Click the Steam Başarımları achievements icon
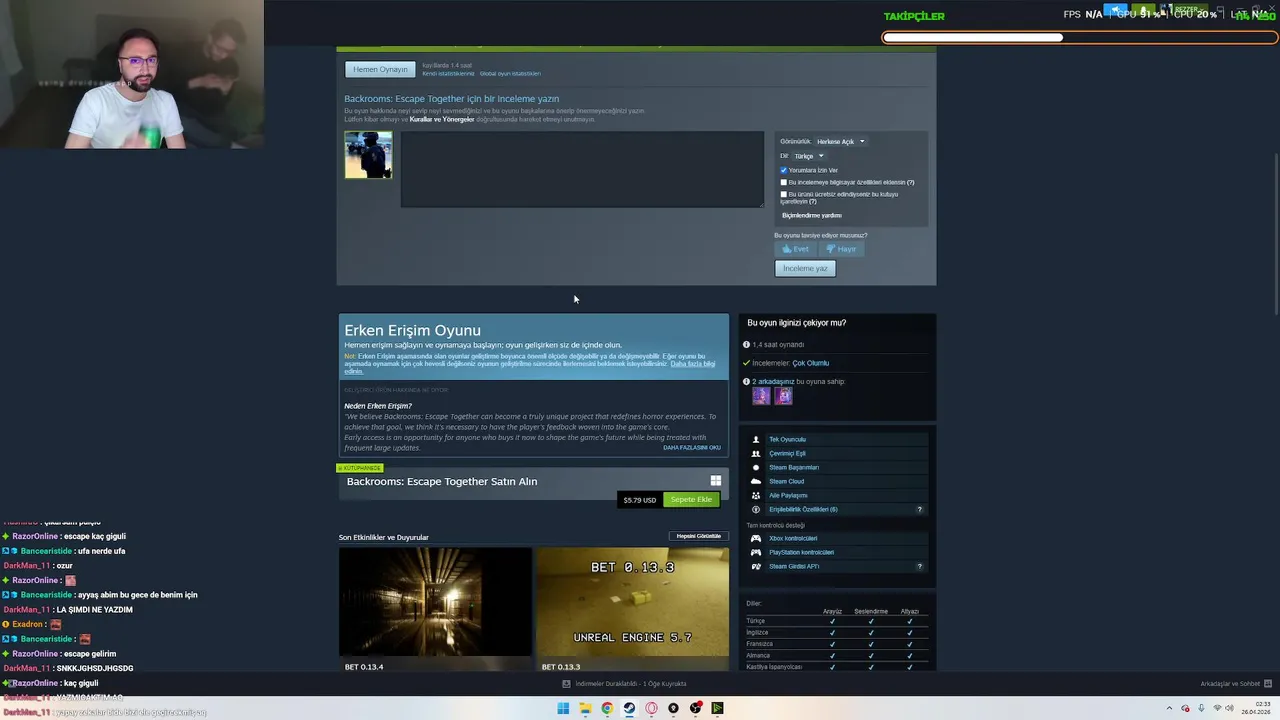The height and width of the screenshot is (720, 1280). click(756, 467)
